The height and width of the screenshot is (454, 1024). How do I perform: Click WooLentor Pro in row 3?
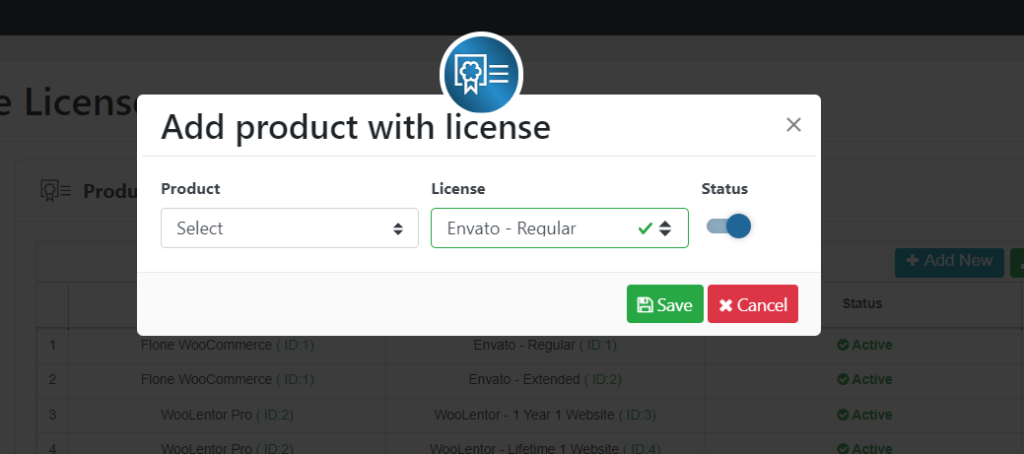[227, 415]
